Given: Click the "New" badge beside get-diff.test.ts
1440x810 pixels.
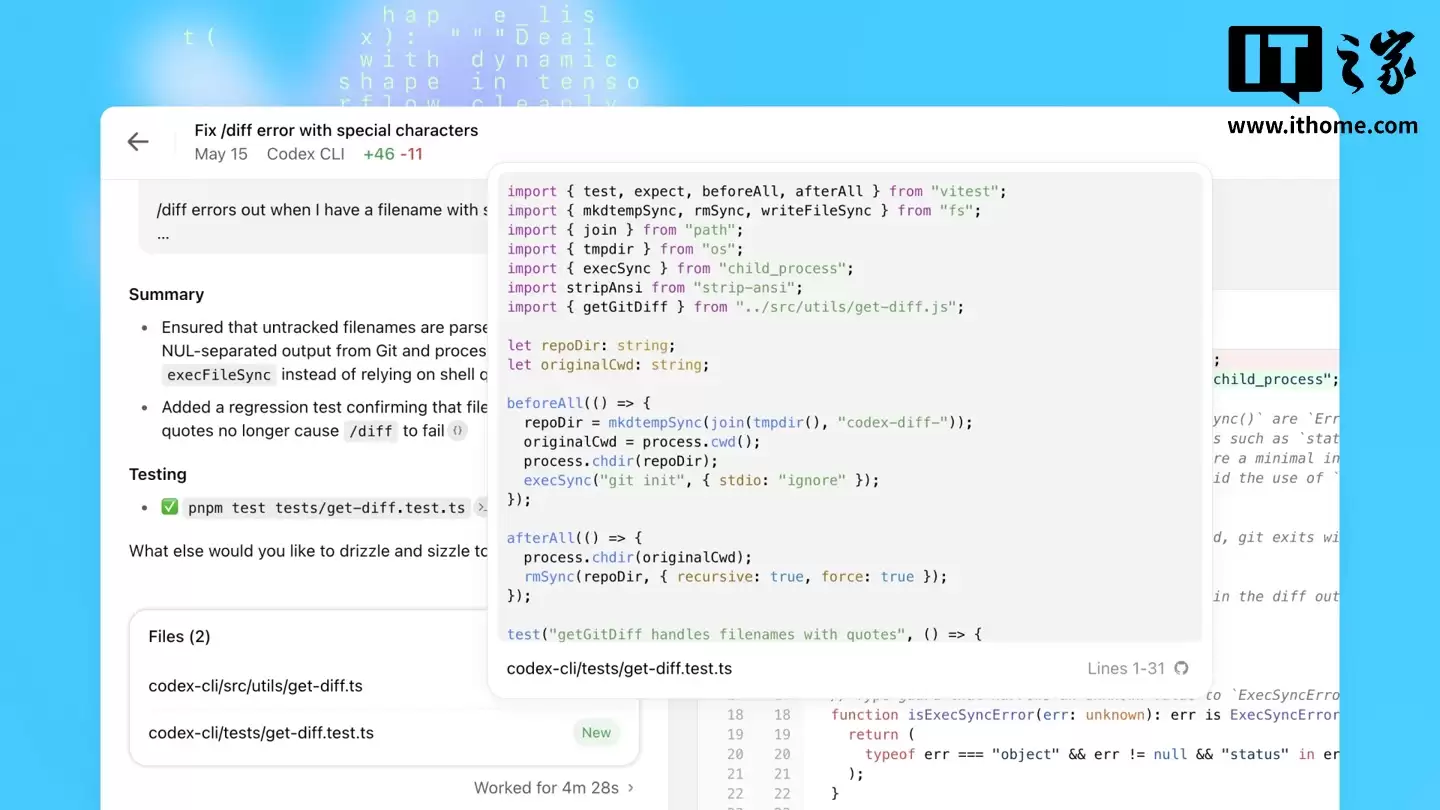Looking at the screenshot, I should (x=596, y=732).
